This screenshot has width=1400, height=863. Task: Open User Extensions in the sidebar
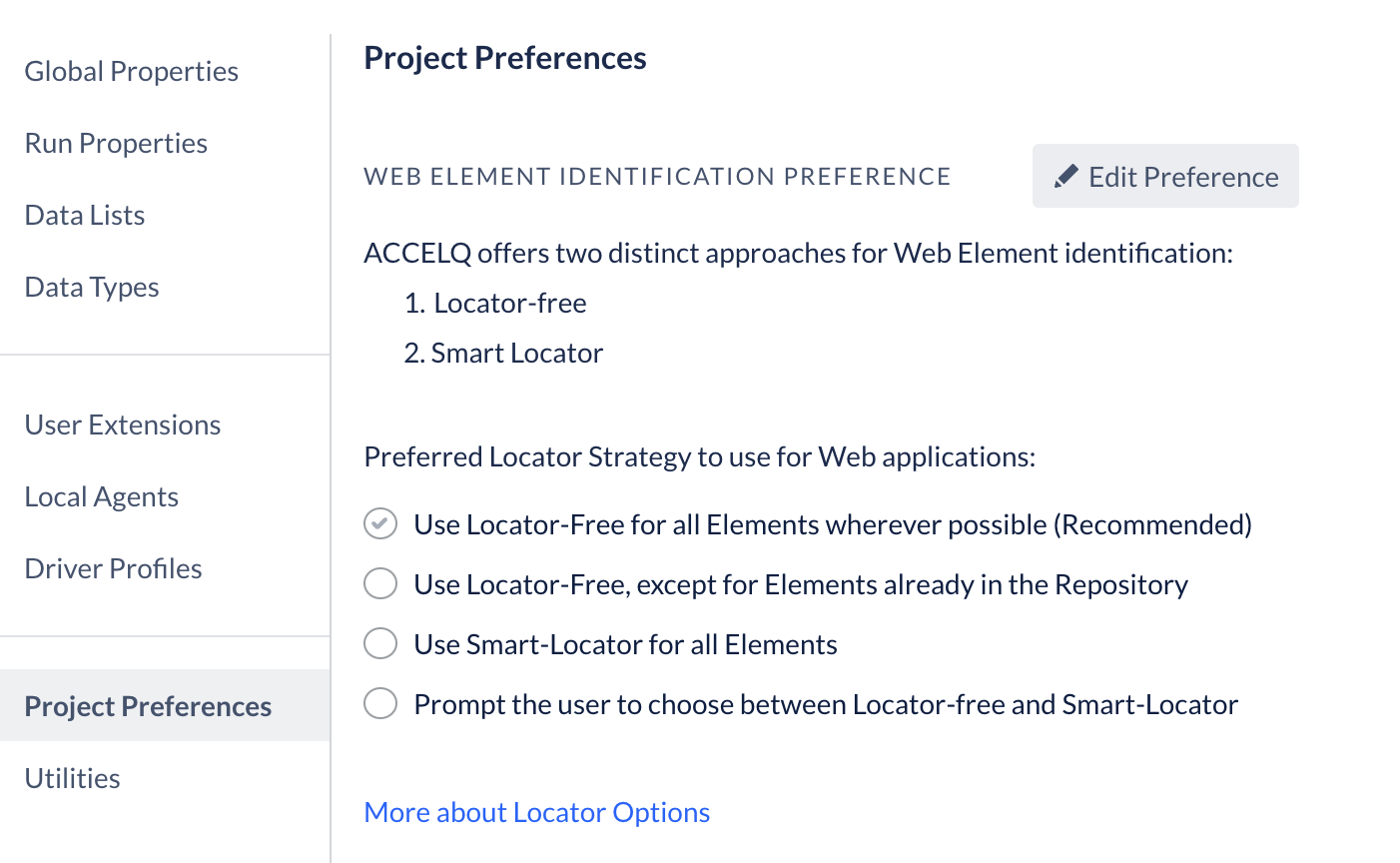coord(123,425)
